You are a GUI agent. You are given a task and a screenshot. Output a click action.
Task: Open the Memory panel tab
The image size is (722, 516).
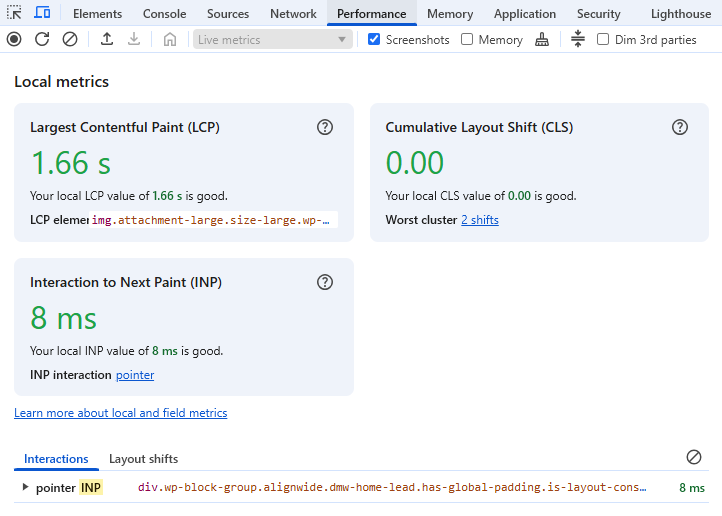point(450,14)
